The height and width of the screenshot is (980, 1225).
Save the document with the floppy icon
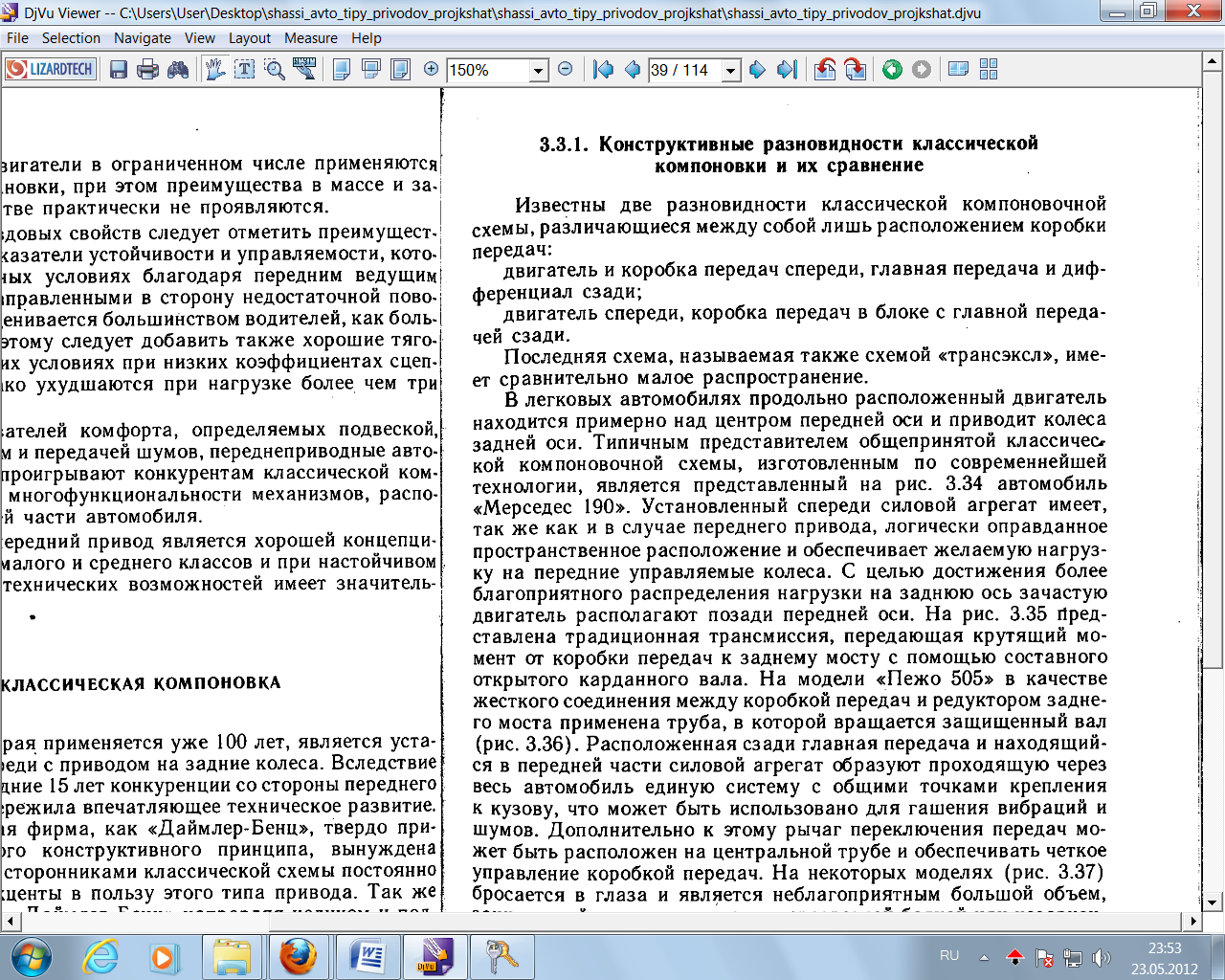point(119,70)
